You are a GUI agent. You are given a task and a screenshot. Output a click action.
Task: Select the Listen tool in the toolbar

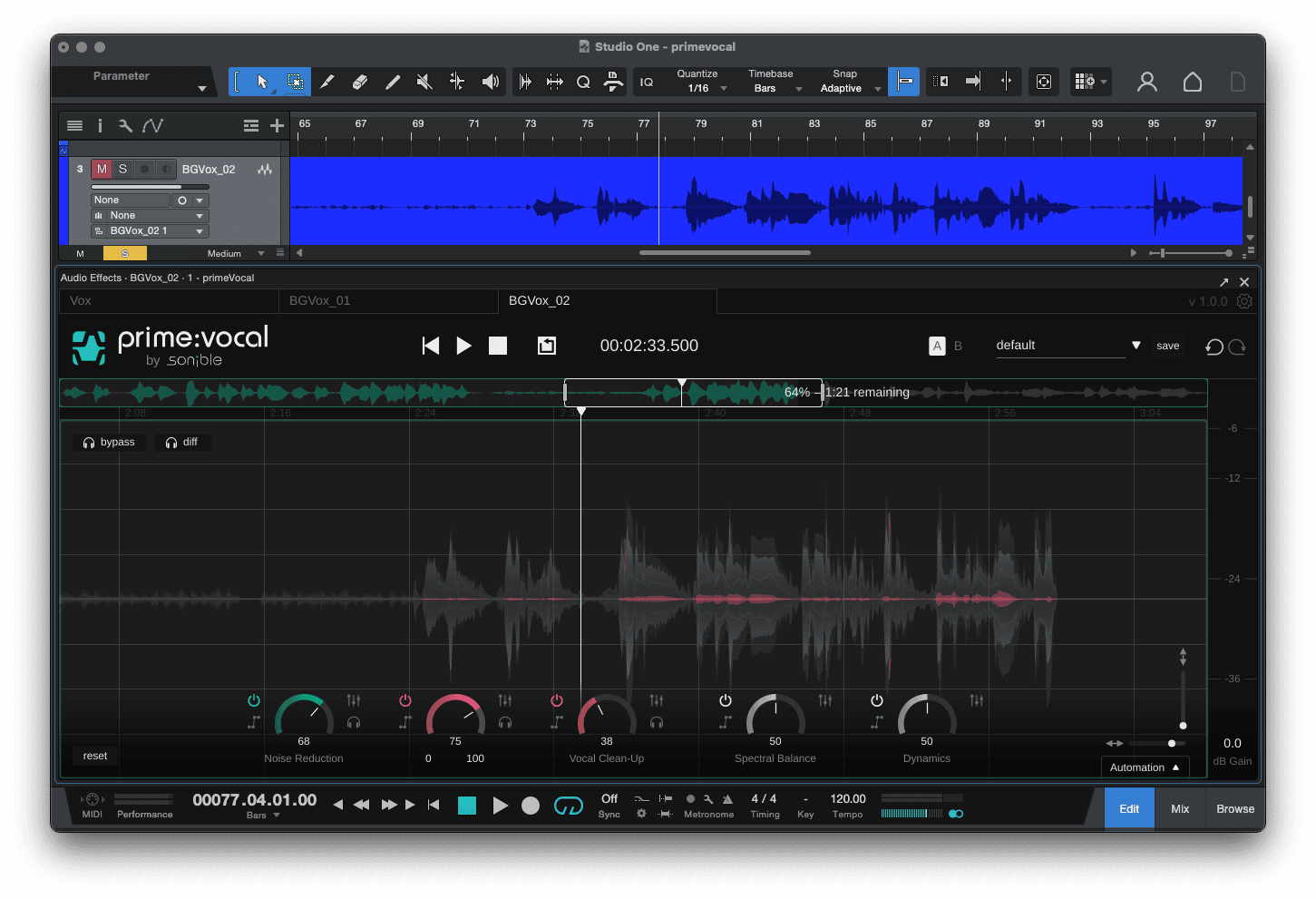(x=491, y=81)
